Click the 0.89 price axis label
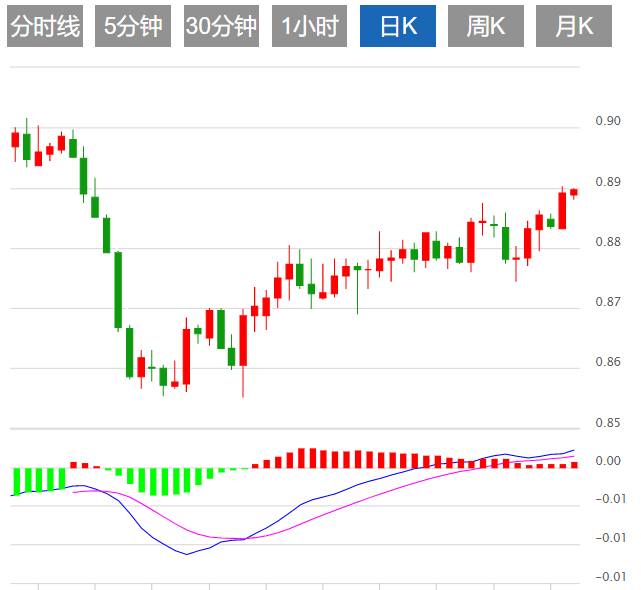Viewport: 641px width, 590px height. point(608,182)
